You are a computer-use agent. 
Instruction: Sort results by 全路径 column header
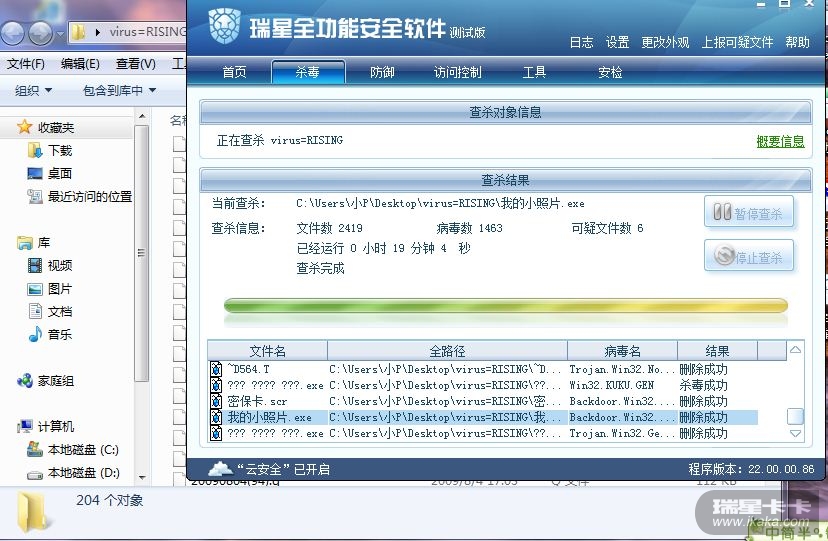pyautogui.click(x=447, y=351)
